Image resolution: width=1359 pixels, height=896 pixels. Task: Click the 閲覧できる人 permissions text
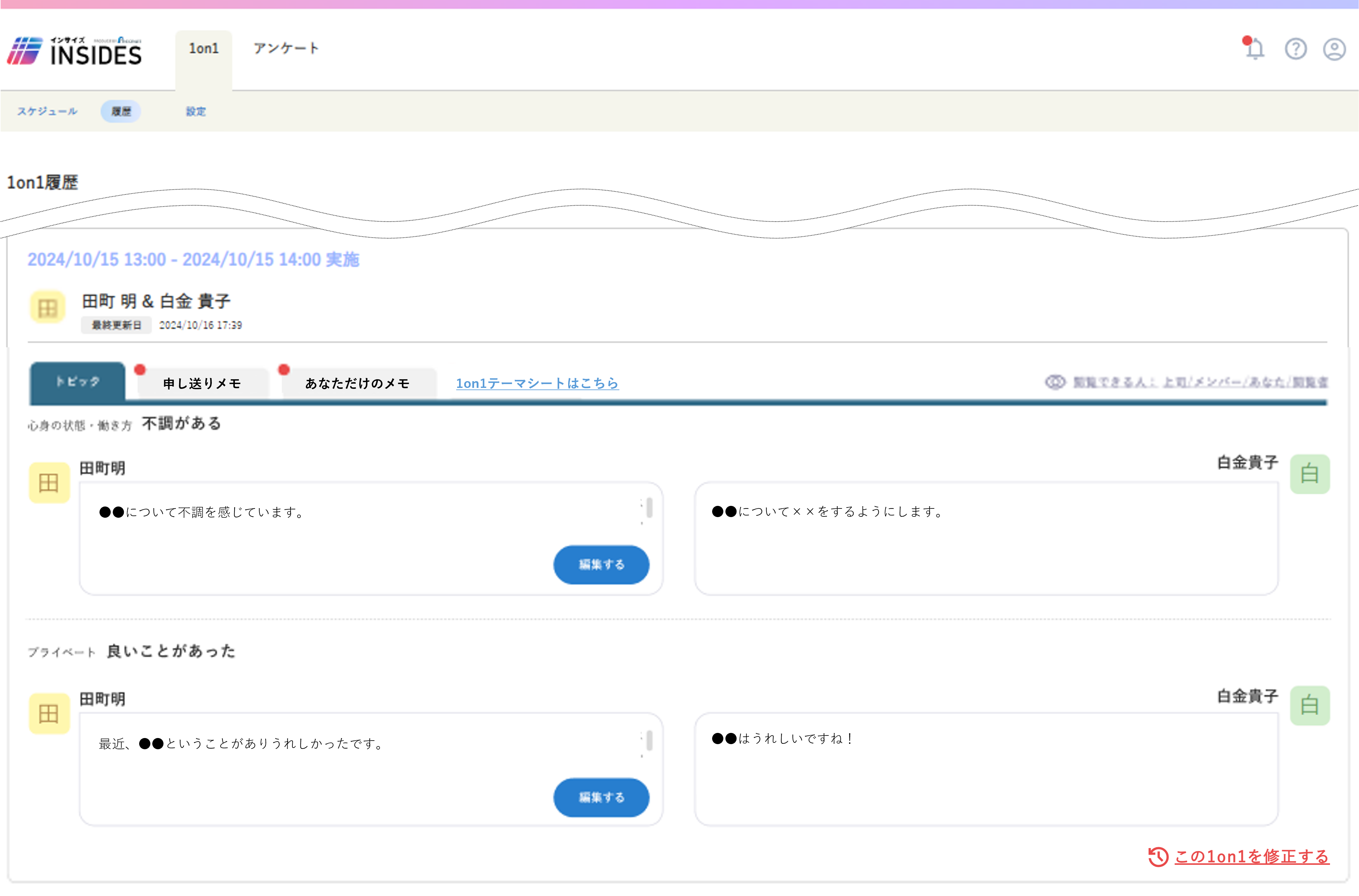tap(1200, 382)
